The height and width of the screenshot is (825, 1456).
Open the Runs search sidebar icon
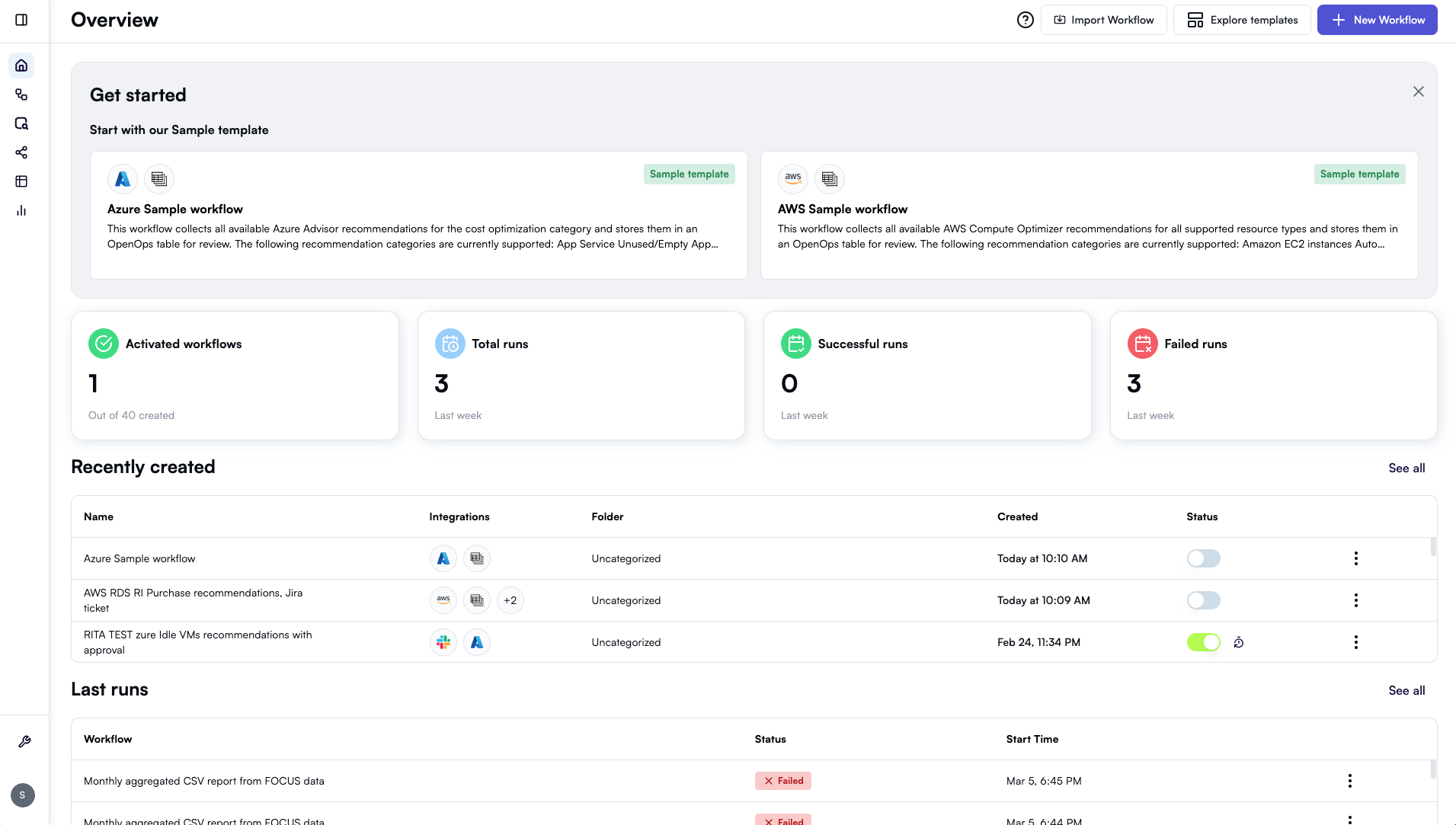pos(21,123)
